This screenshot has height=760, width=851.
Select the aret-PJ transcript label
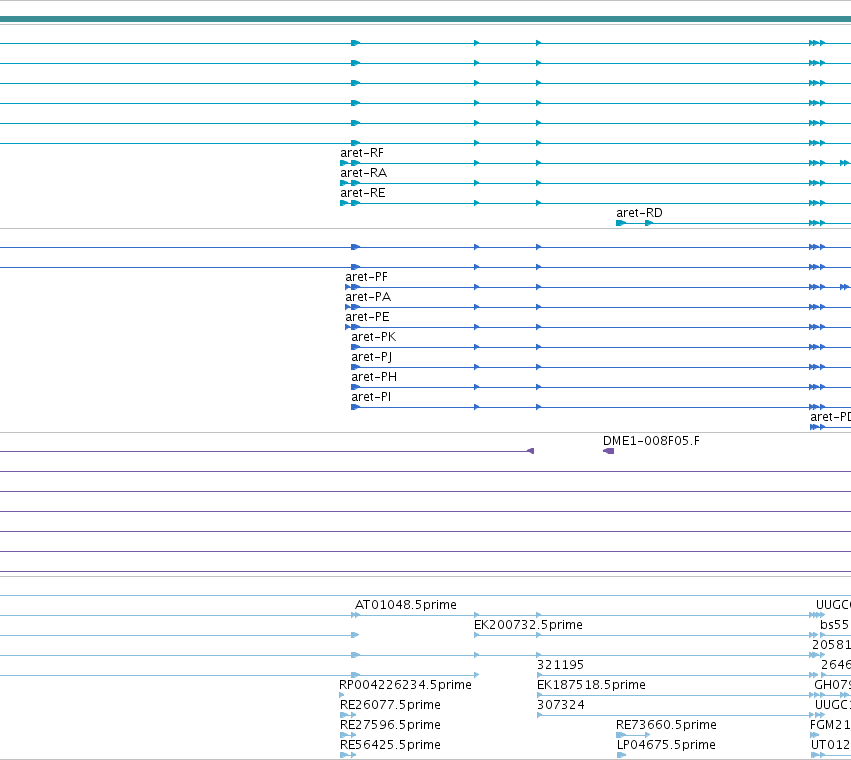(x=372, y=357)
